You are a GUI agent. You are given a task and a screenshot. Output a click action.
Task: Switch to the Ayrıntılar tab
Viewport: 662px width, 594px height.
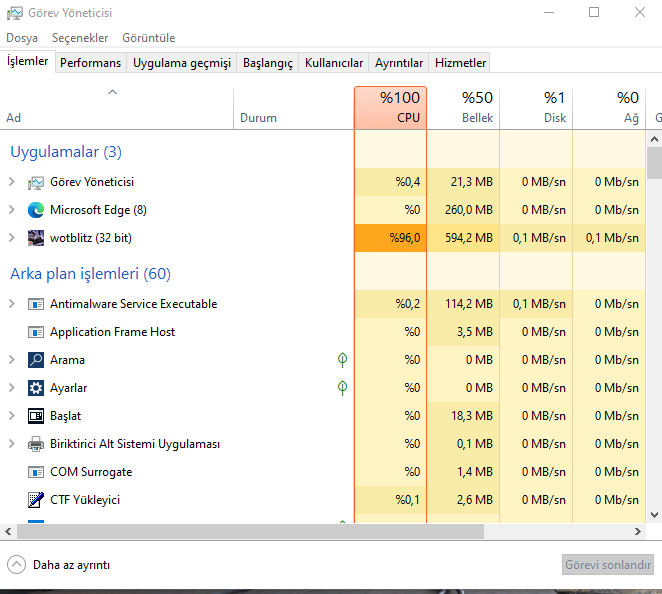399,63
